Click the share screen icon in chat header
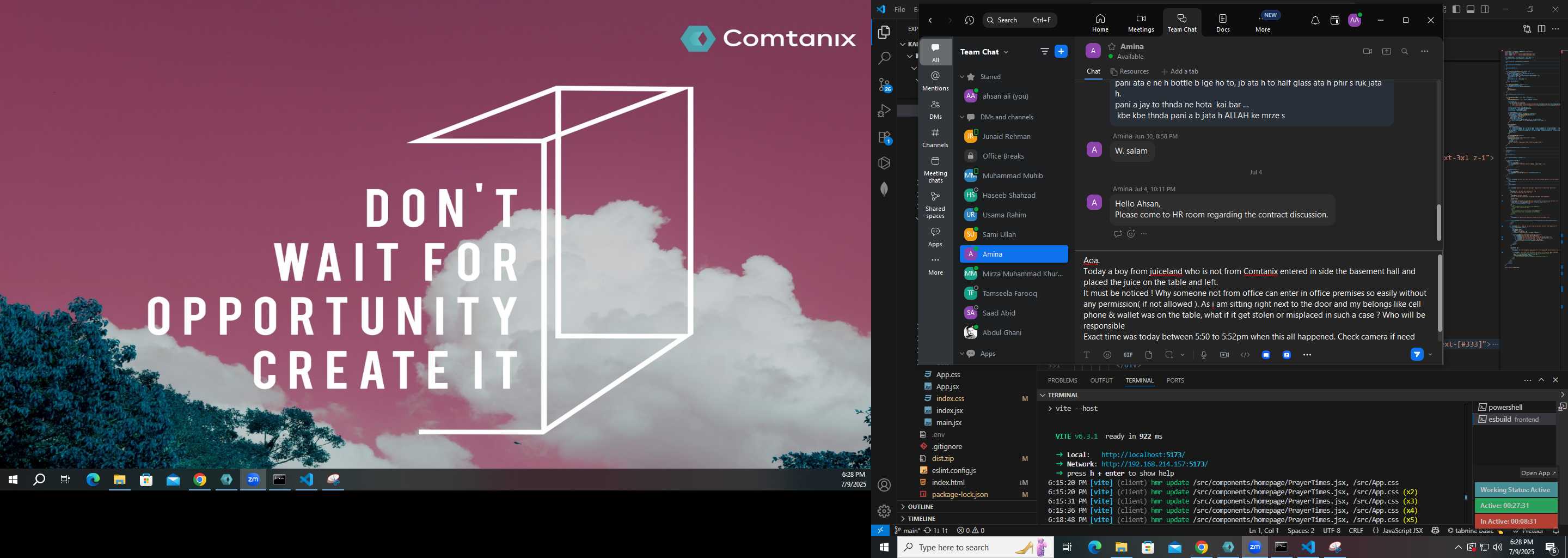Image resolution: width=1568 pixels, height=558 pixels. [1387, 52]
